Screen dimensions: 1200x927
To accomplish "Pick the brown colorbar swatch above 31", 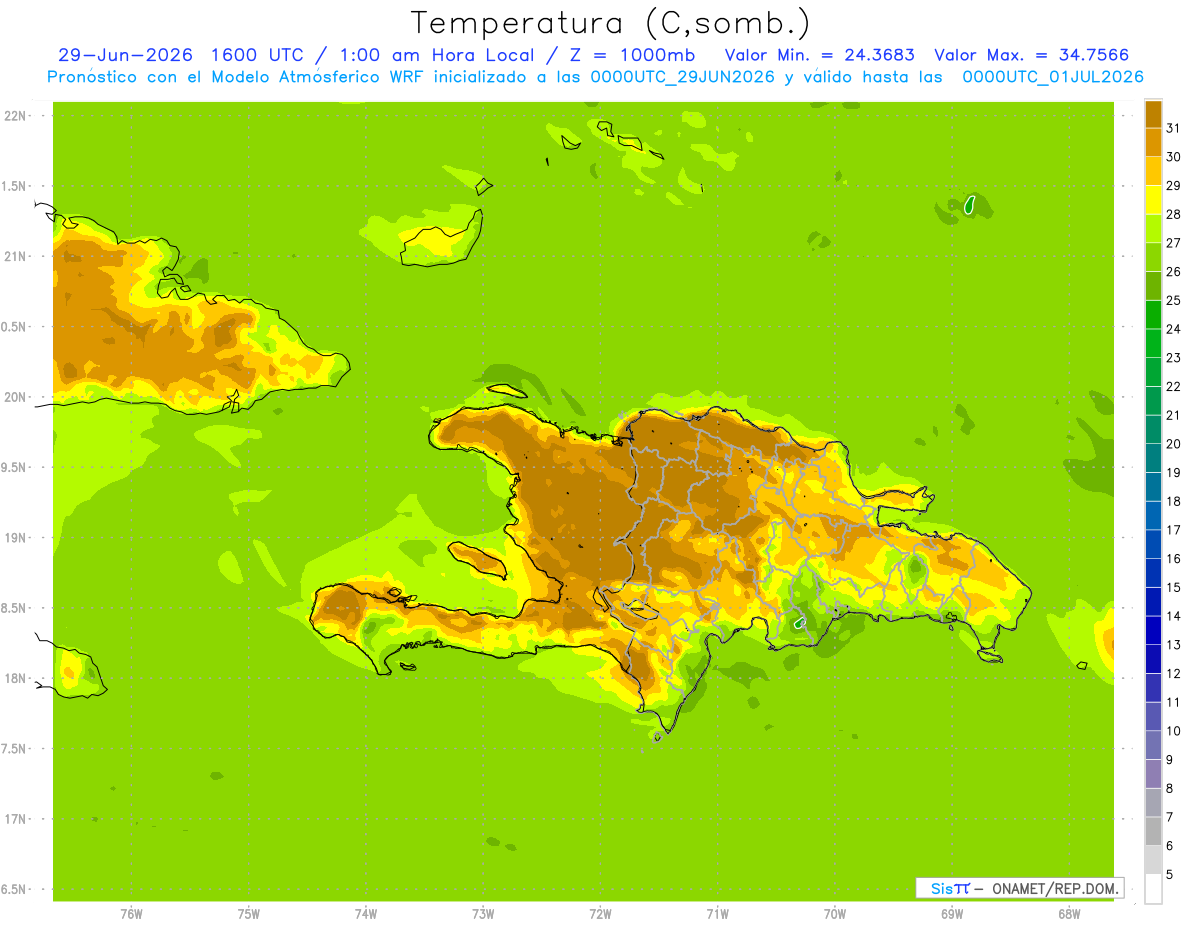I will pyautogui.click(x=1153, y=113).
